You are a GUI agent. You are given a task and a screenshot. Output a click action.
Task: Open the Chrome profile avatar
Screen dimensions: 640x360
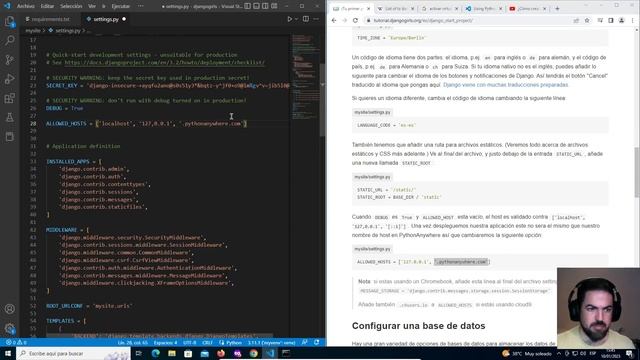coord(622,20)
